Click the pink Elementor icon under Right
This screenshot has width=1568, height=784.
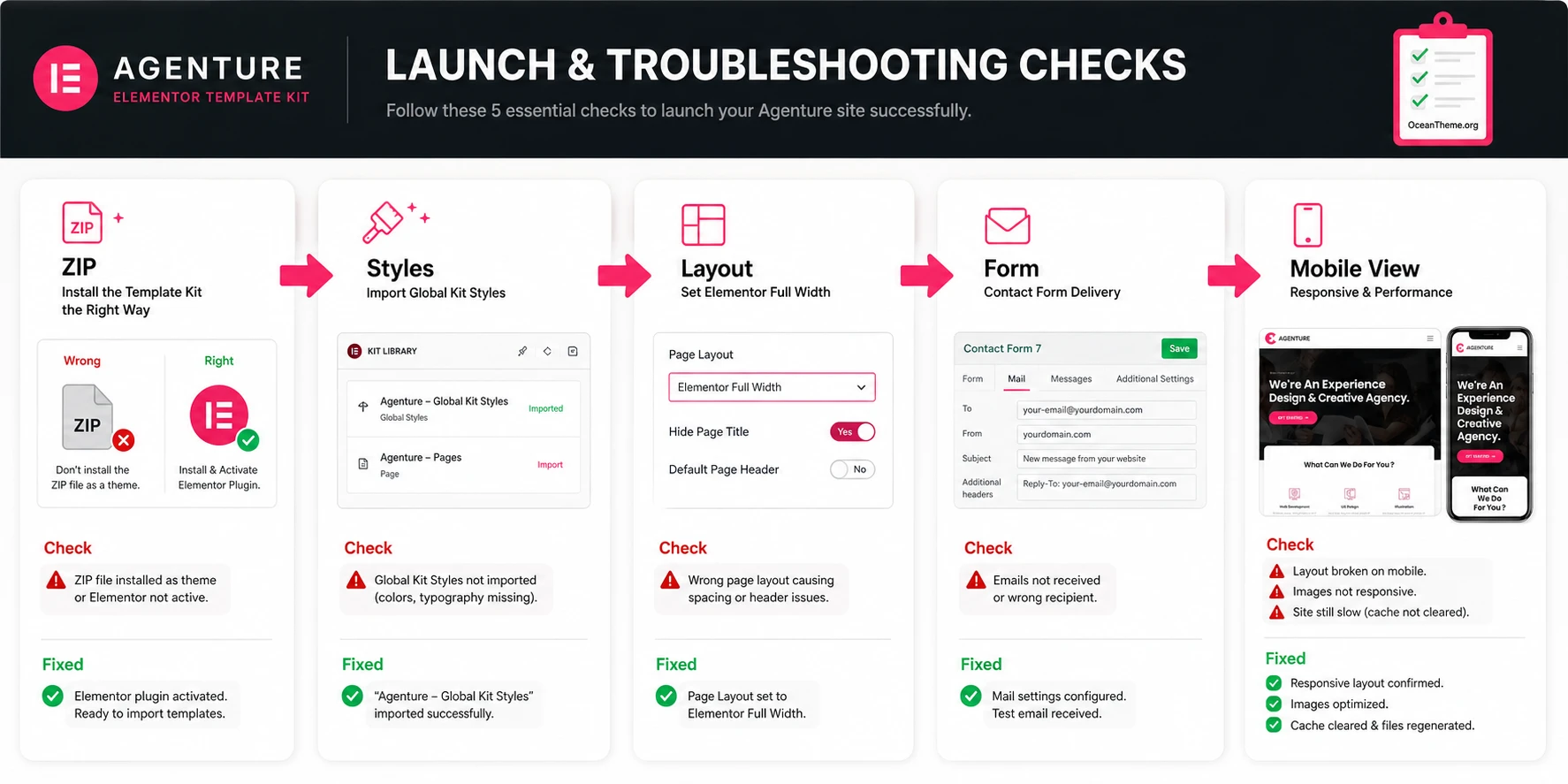219,415
